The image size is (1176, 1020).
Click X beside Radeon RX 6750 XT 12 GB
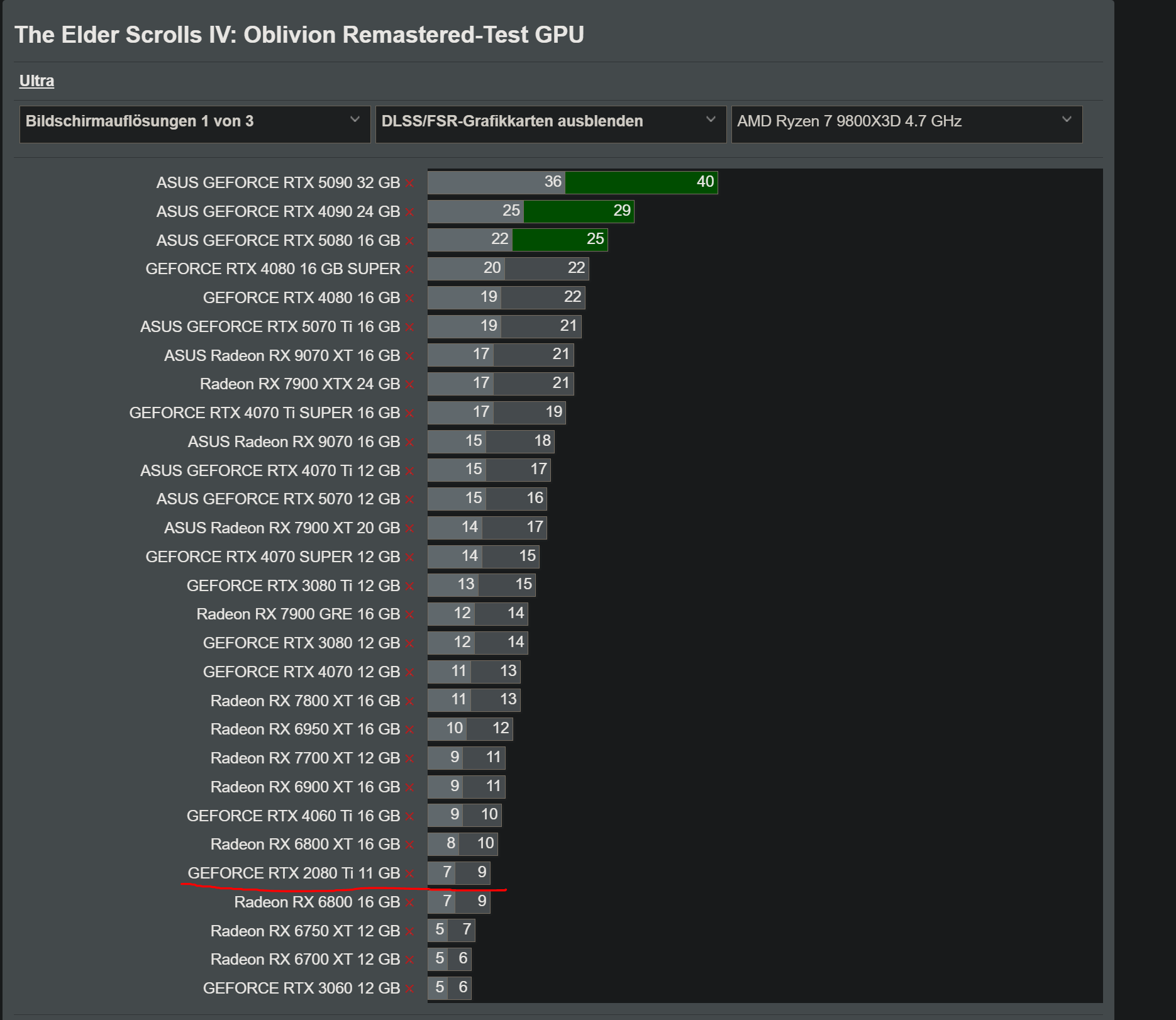point(410,932)
